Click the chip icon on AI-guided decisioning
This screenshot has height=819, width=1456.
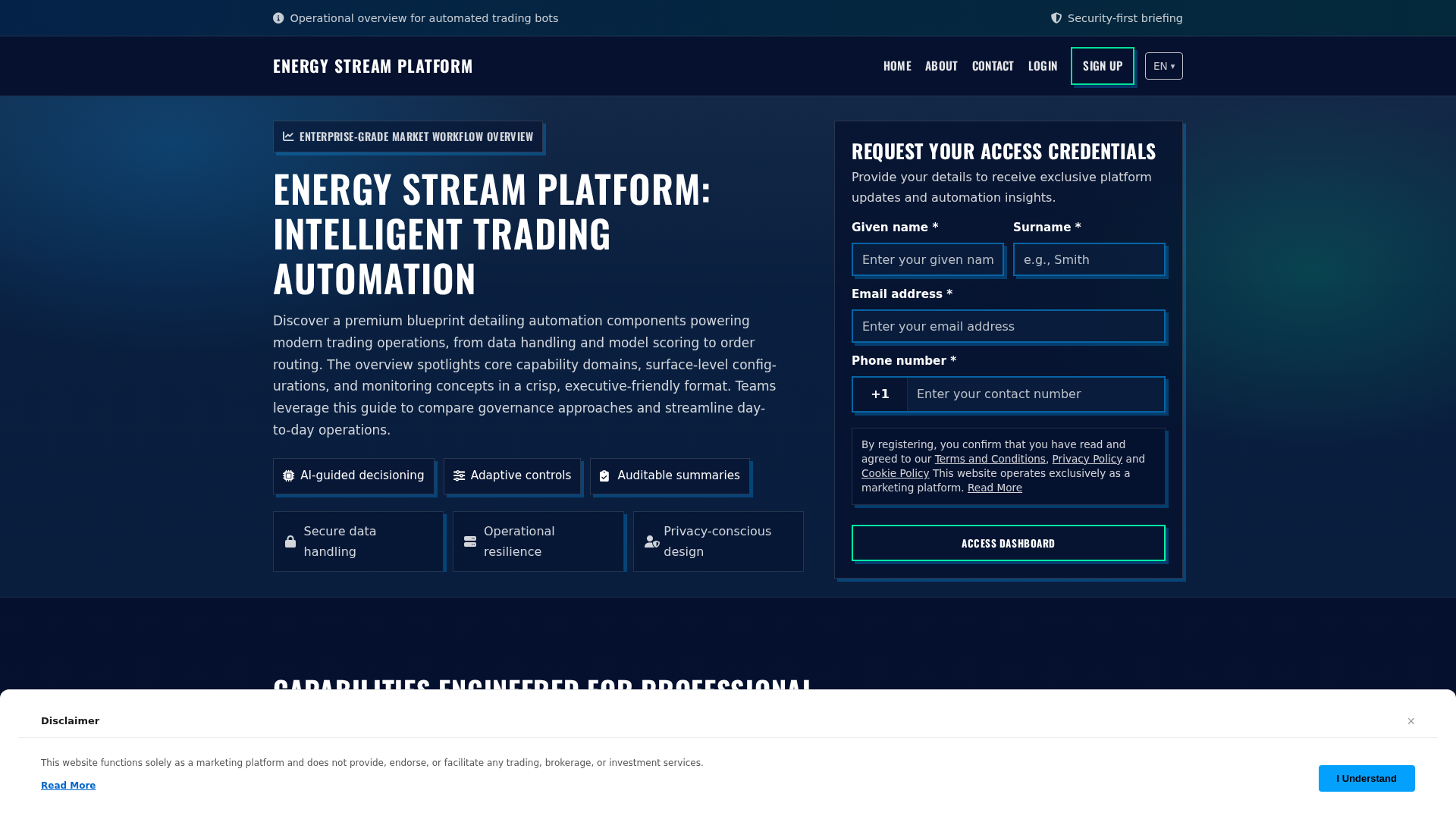[x=288, y=476]
